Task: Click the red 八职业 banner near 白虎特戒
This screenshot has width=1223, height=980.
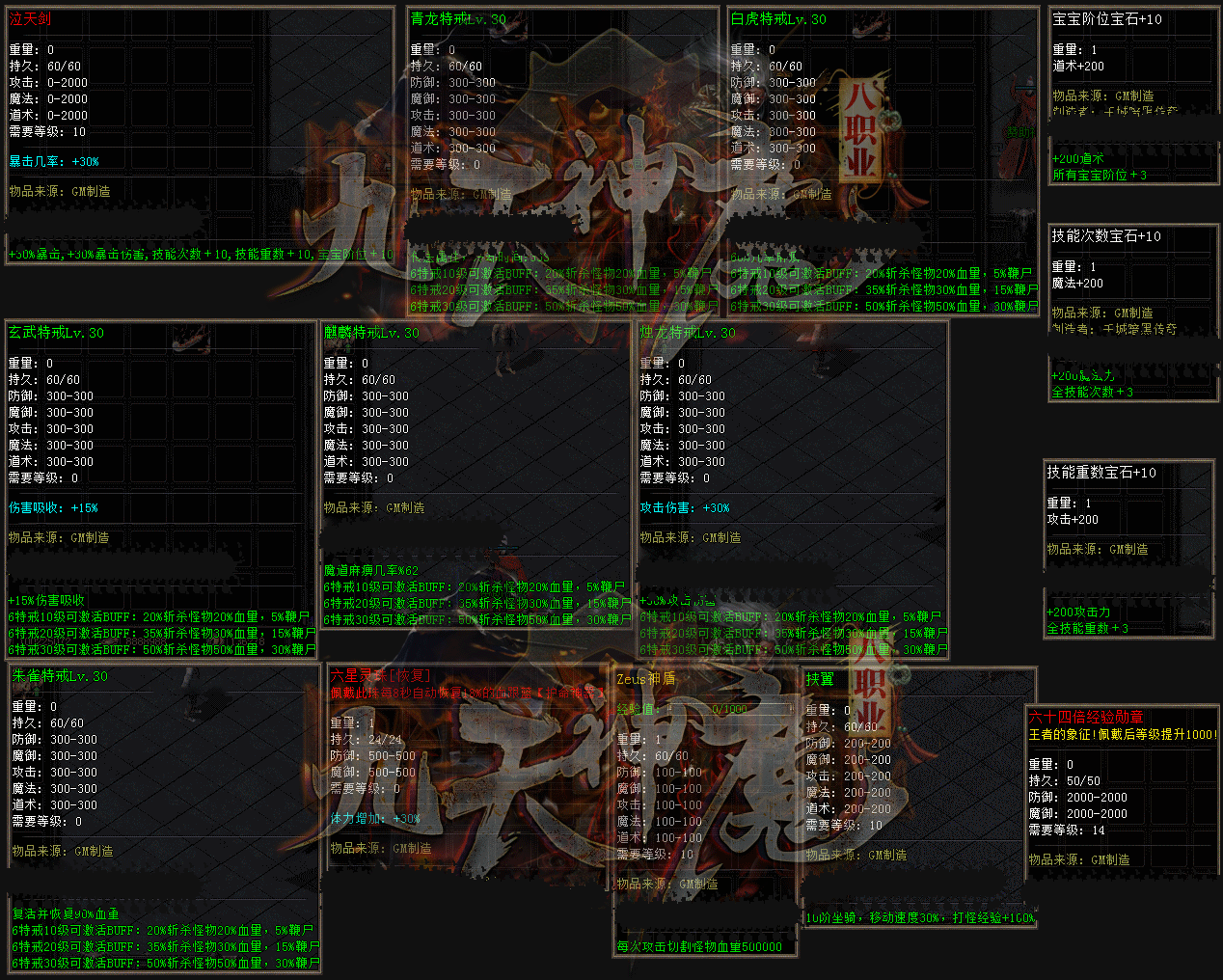Action: [x=860, y=130]
